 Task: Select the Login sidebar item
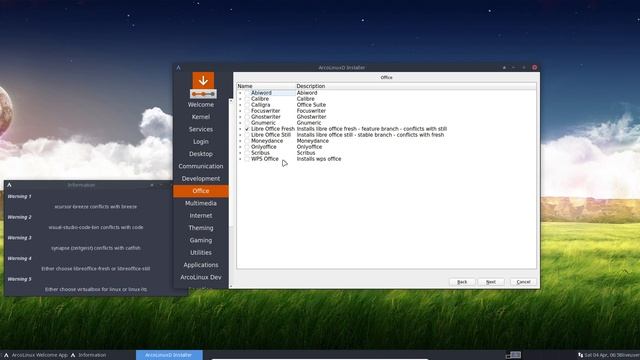click(200, 142)
